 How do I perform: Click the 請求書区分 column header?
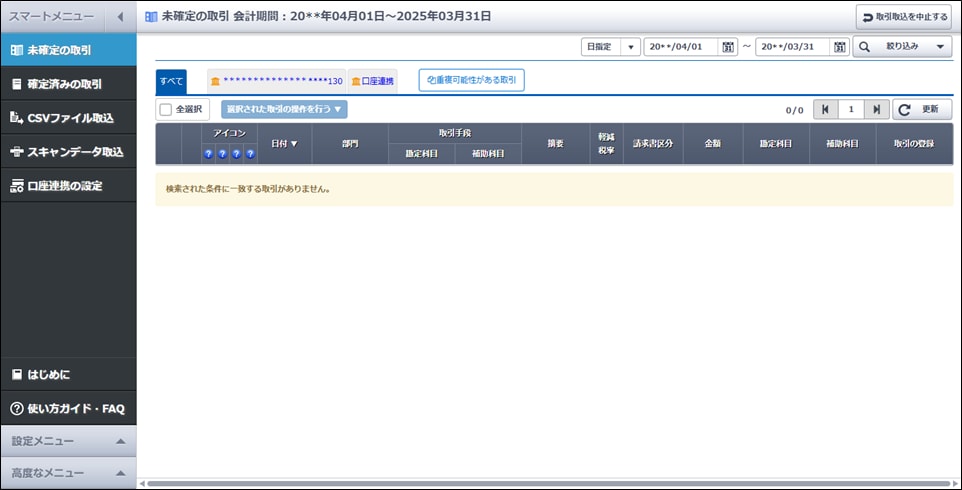pyautogui.click(x=653, y=144)
